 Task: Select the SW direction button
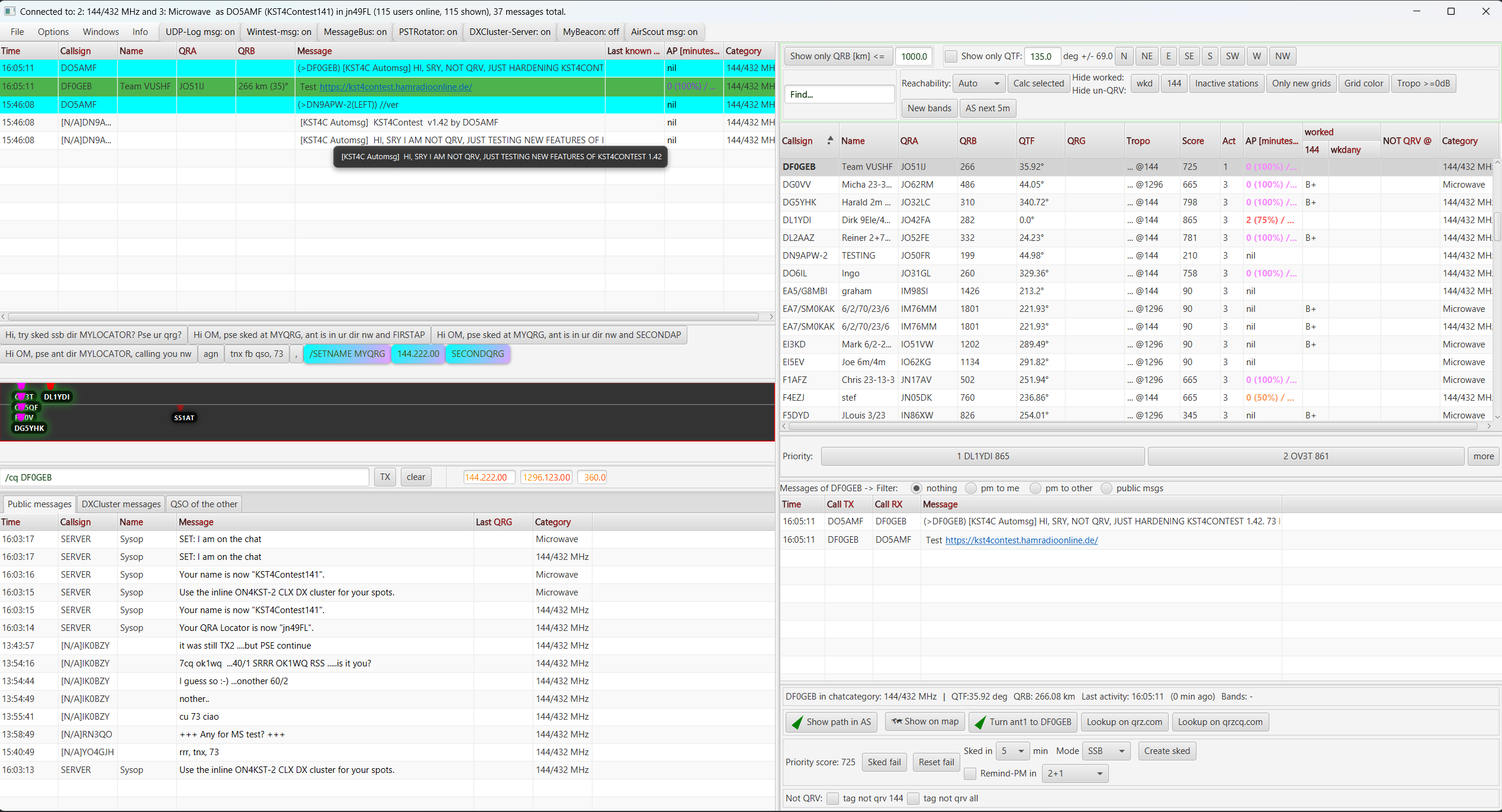click(1232, 56)
